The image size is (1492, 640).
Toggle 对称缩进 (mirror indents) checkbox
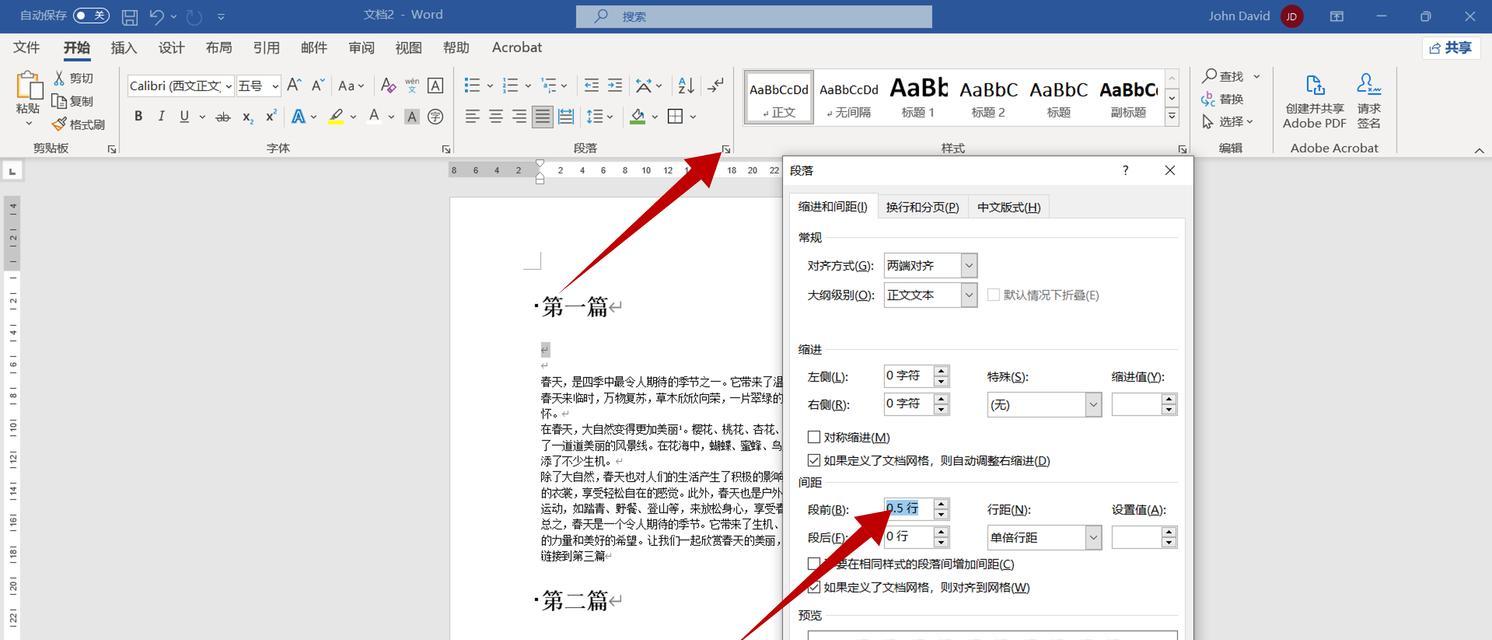point(814,437)
